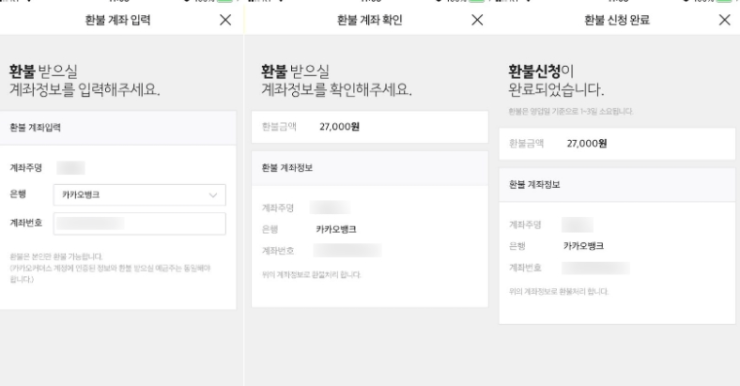
Task: Click 환불금액 label on confirmation screen
Action: (279, 126)
